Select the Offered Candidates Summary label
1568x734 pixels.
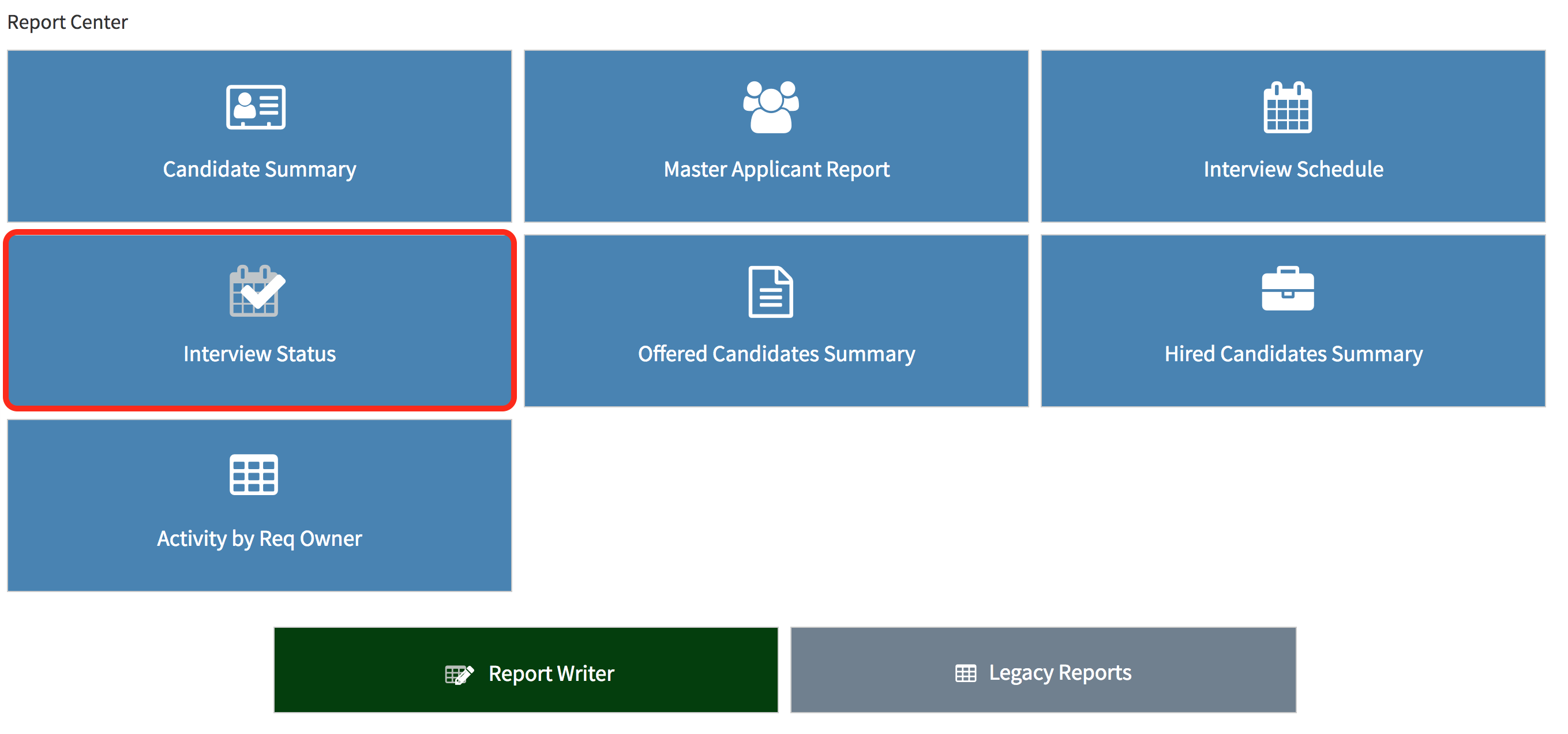coord(776,354)
